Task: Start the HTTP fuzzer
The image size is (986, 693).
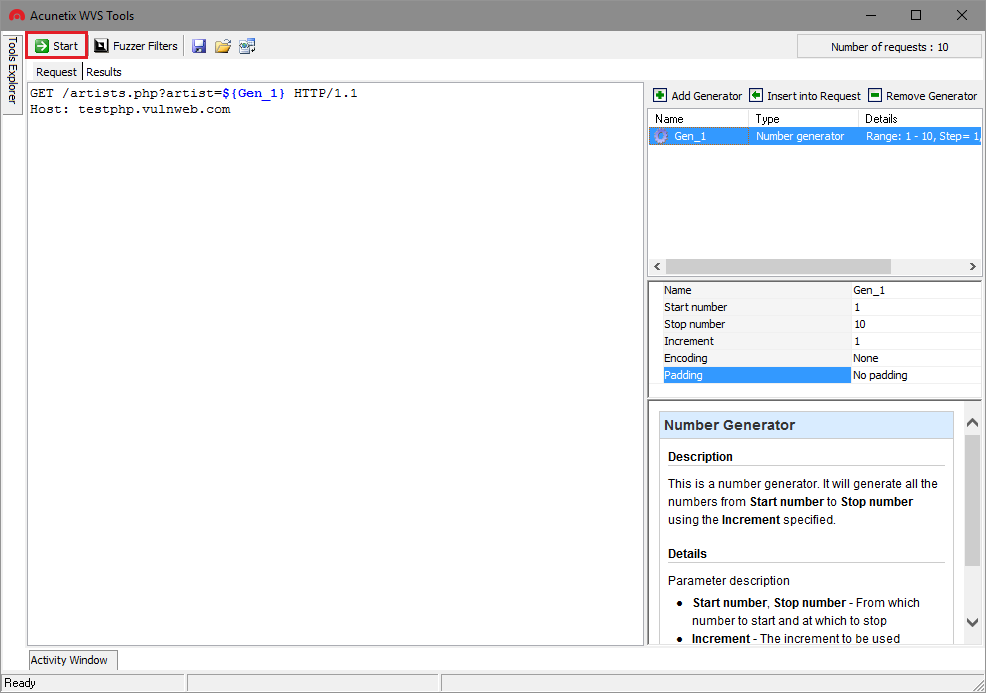Action: click(x=57, y=46)
